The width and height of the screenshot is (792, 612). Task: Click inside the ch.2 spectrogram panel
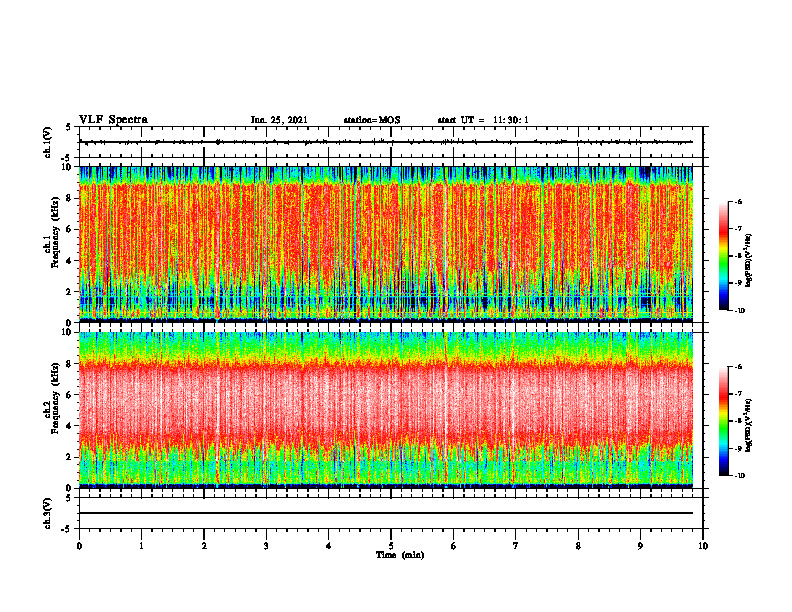tap(386, 410)
